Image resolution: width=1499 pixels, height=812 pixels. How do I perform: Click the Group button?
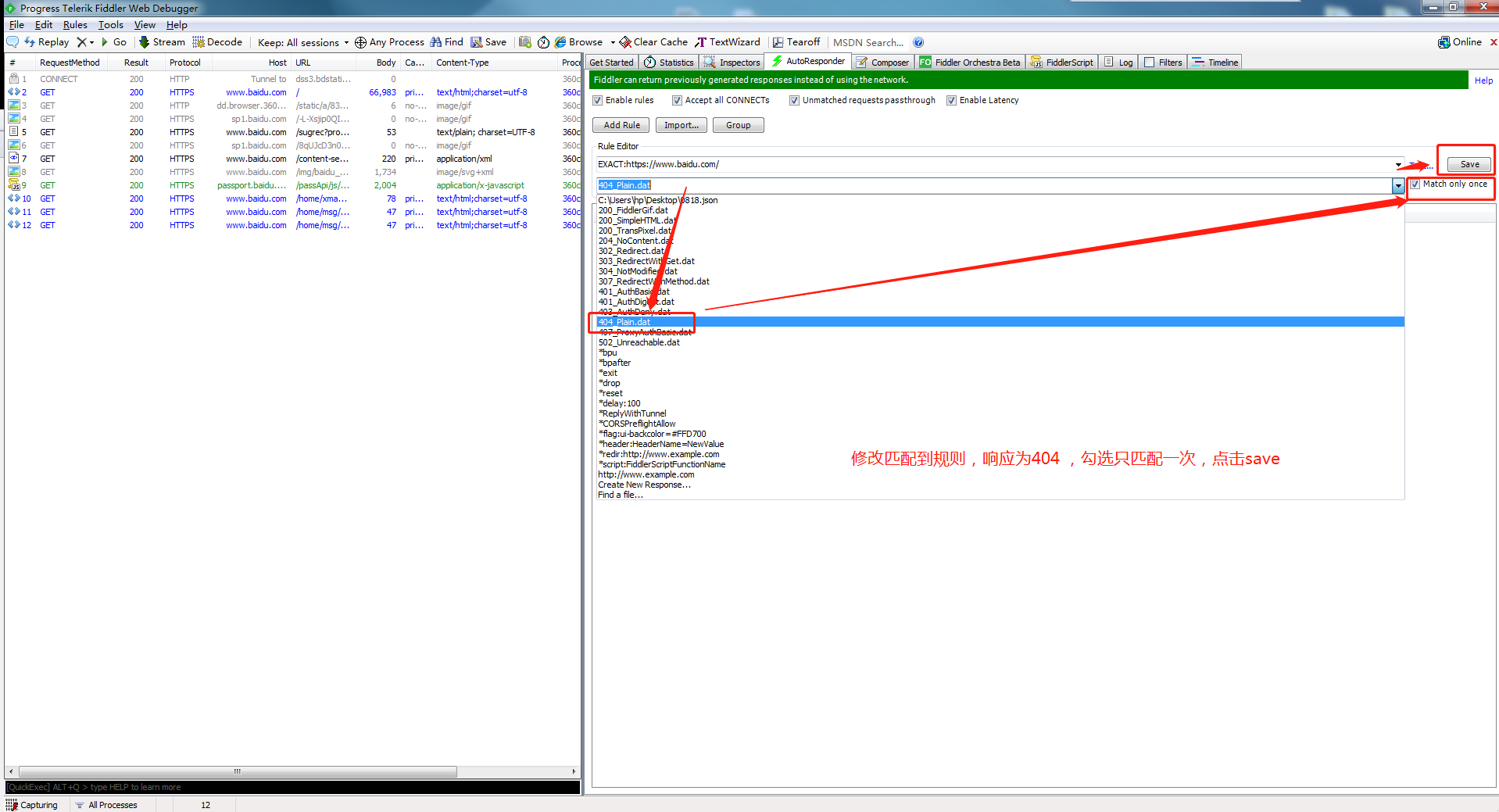tap(738, 125)
